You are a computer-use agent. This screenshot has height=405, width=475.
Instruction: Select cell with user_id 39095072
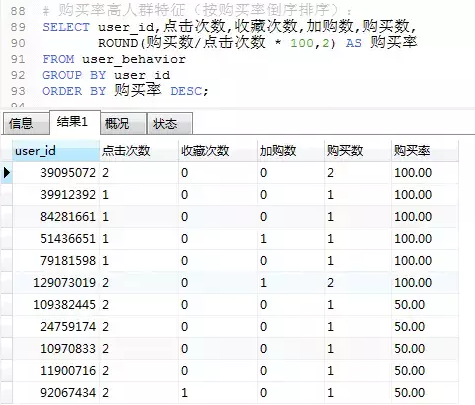(x=56, y=173)
